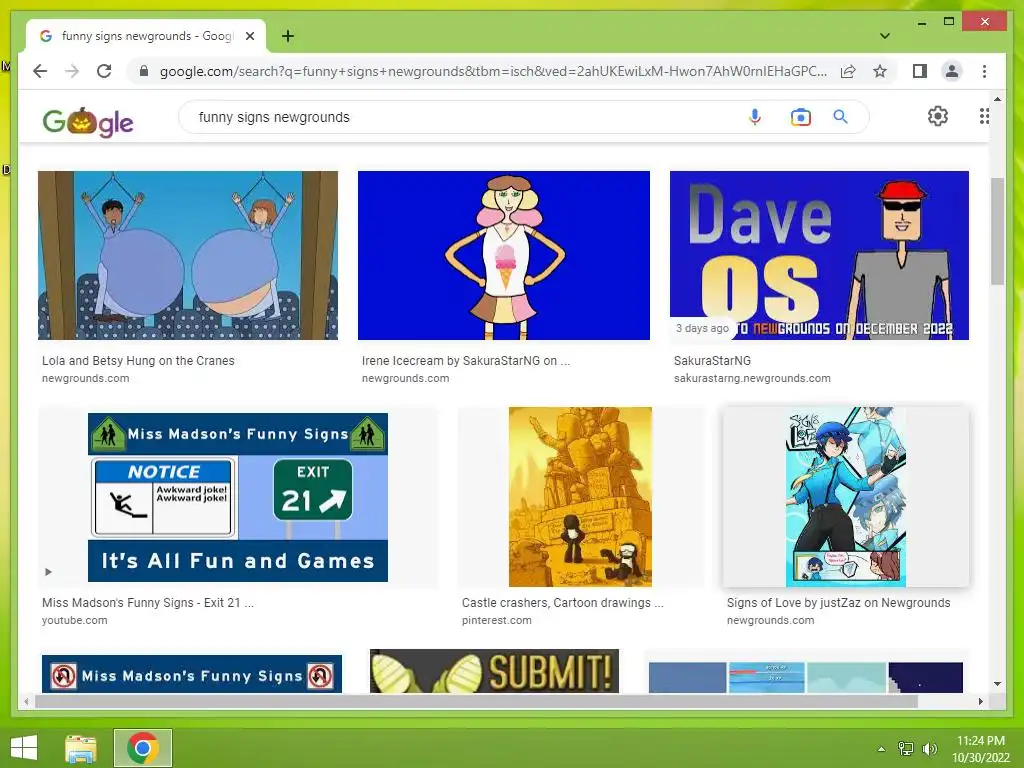Open Lola and Betsy cranes thumbnail

188,255
